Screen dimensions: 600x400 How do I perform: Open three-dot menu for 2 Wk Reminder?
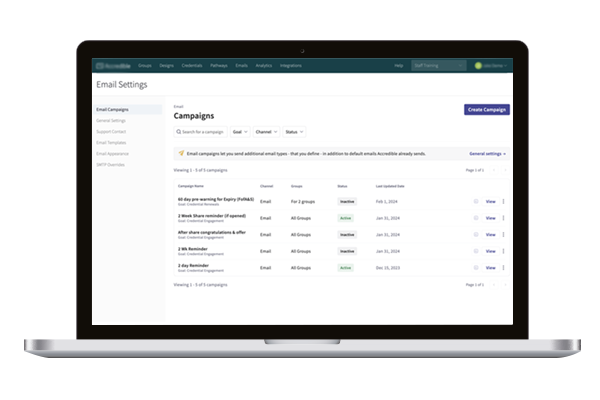point(503,251)
